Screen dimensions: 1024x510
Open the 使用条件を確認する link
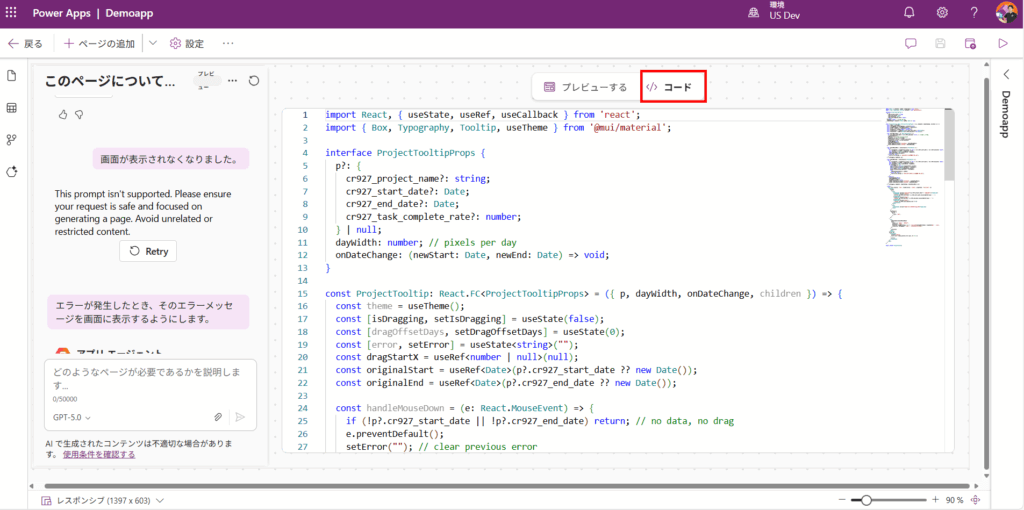pyautogui.click(x=99, y=454)
